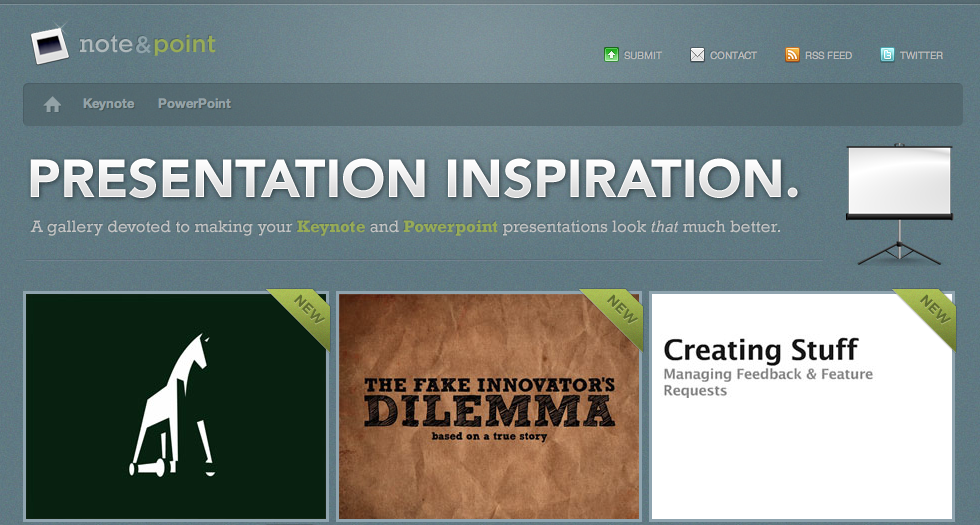
Task: Click the orange RSS feed icon
Action: [x=792, y=55]
